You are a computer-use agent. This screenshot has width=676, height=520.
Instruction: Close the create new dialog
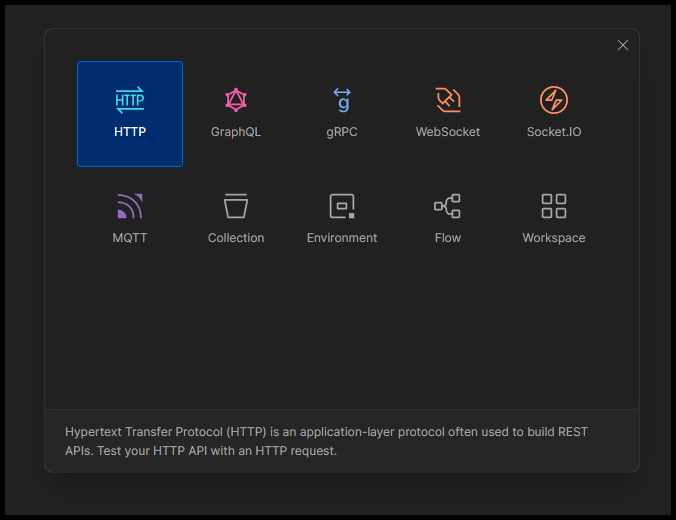click(x=623, y=45)
